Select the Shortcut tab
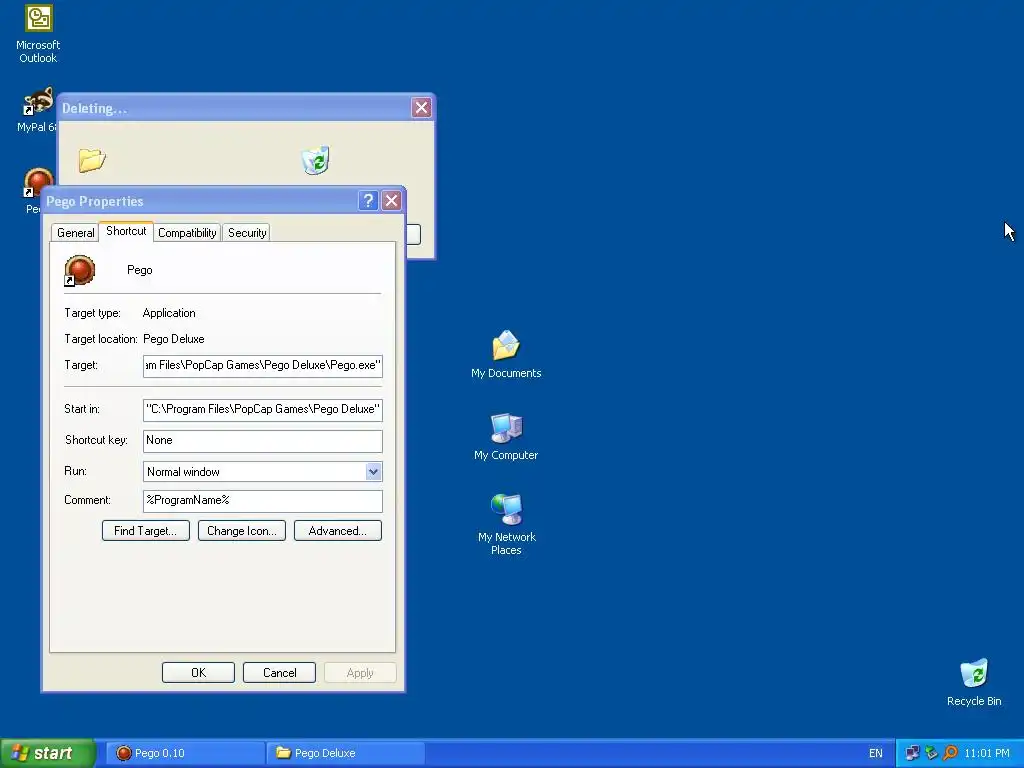The height and width of the screenshot is (768, 1024). pos(126,231)
